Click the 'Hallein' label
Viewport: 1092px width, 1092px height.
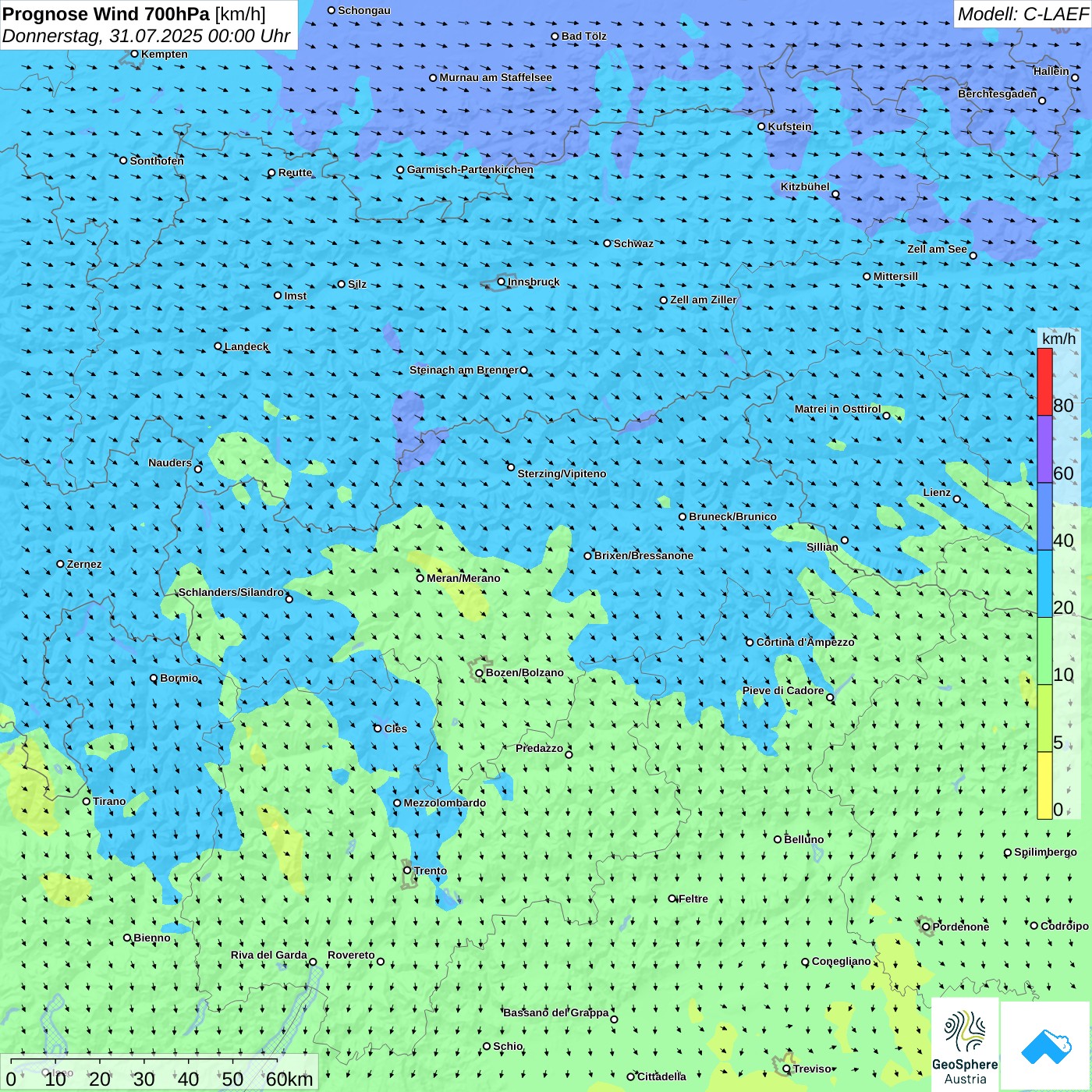[x=1051, y=71]
